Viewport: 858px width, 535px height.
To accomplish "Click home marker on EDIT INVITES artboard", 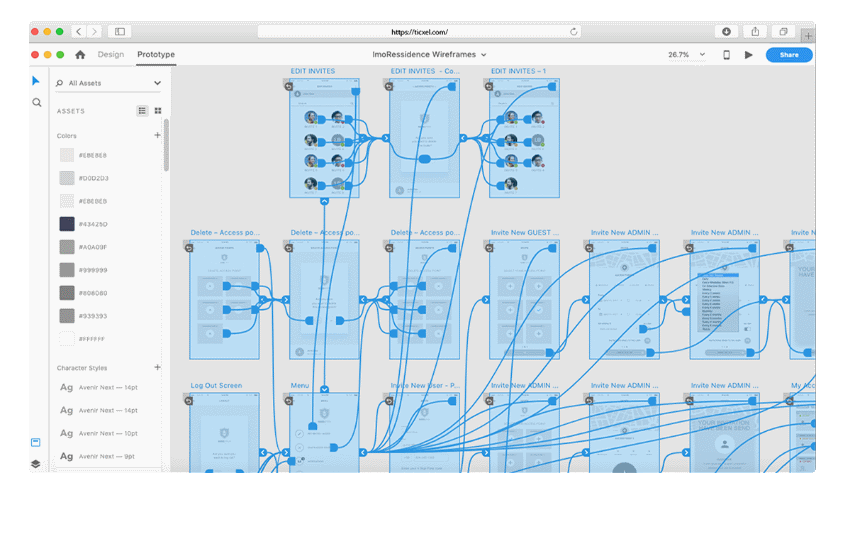I will [288, 86].
